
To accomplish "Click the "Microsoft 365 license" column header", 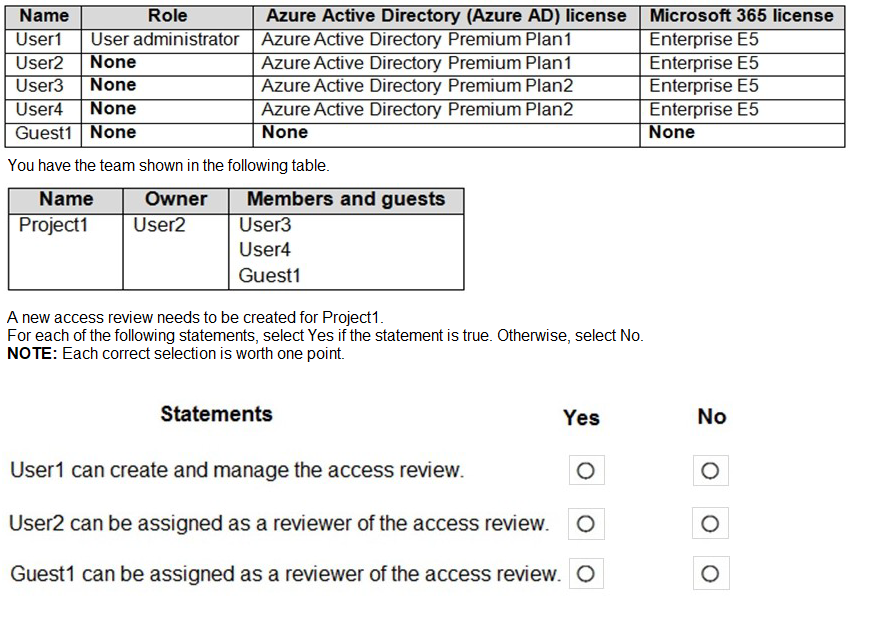I will pyautogui.click(x=741, y=16).
